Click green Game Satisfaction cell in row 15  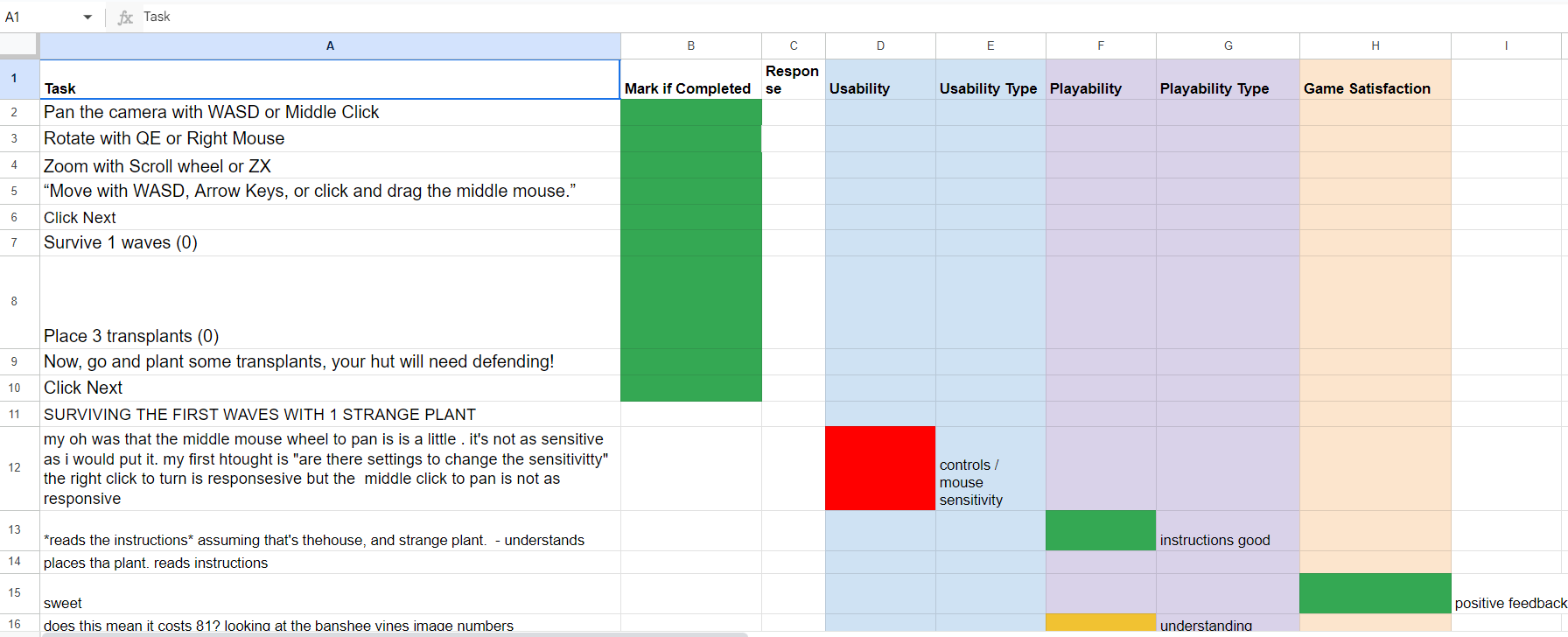tap(1375, 593)
